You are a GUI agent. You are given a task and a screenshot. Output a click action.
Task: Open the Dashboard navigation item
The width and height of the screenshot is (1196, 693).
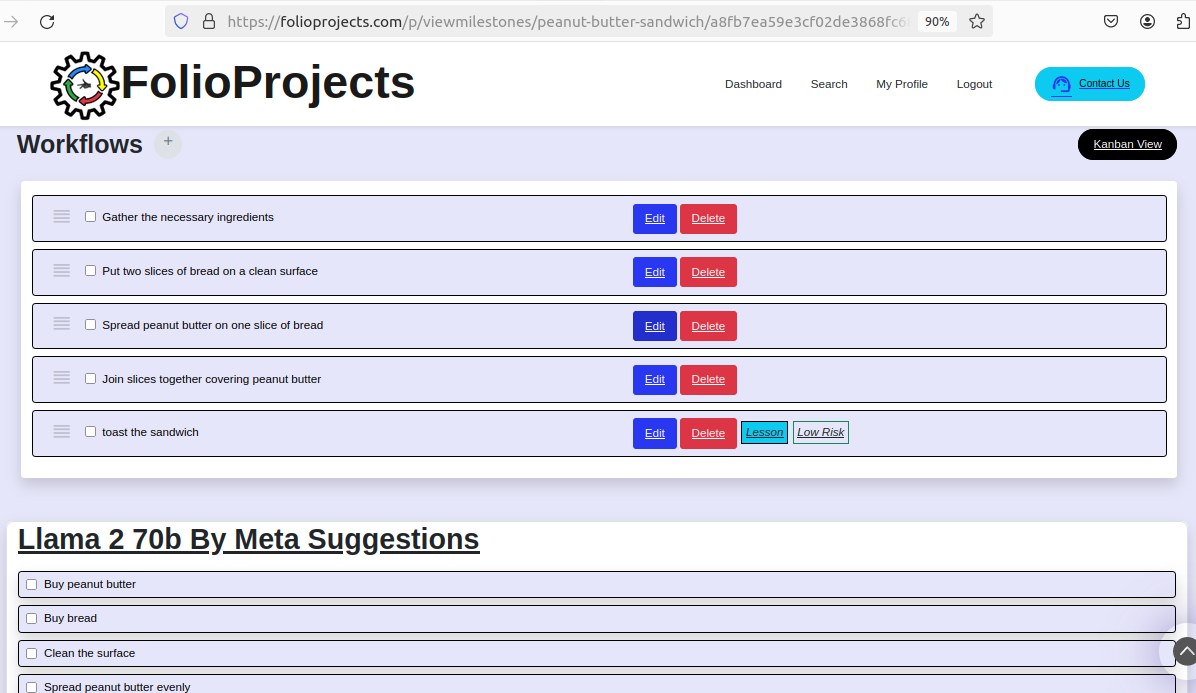tap(753, 84)
